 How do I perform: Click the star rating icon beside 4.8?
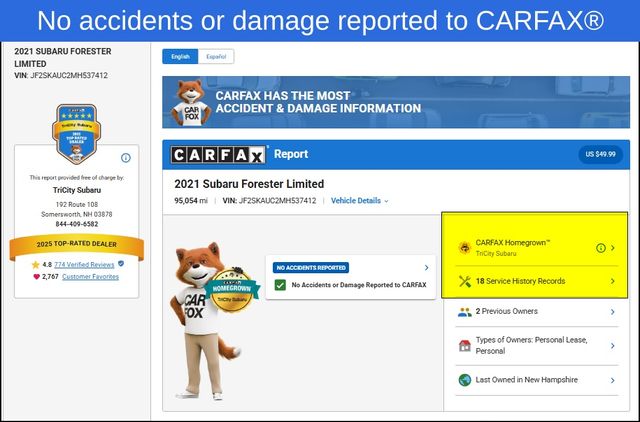[36, 265]
